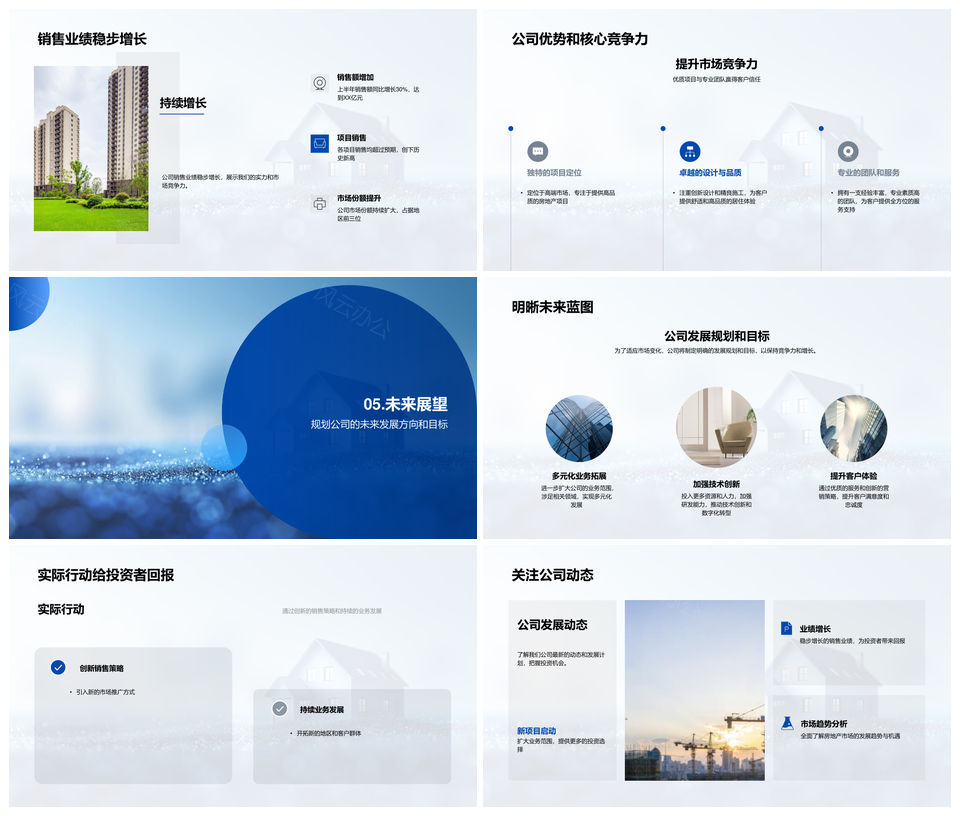
Task: Select the 市场趋势分析 flask icon
Action: [x=787, y=723]
